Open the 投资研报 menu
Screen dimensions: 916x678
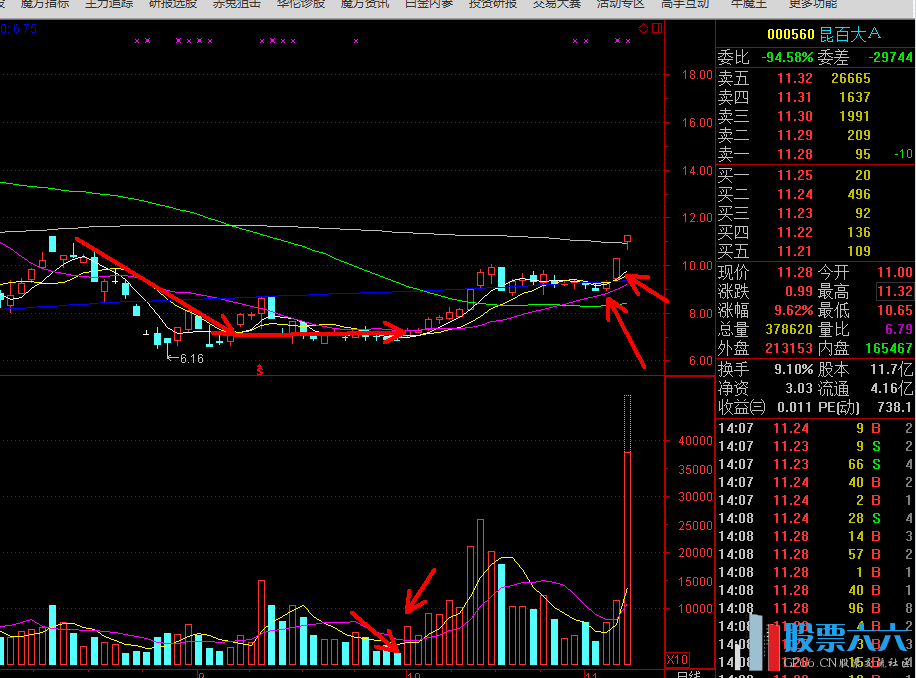493,4
